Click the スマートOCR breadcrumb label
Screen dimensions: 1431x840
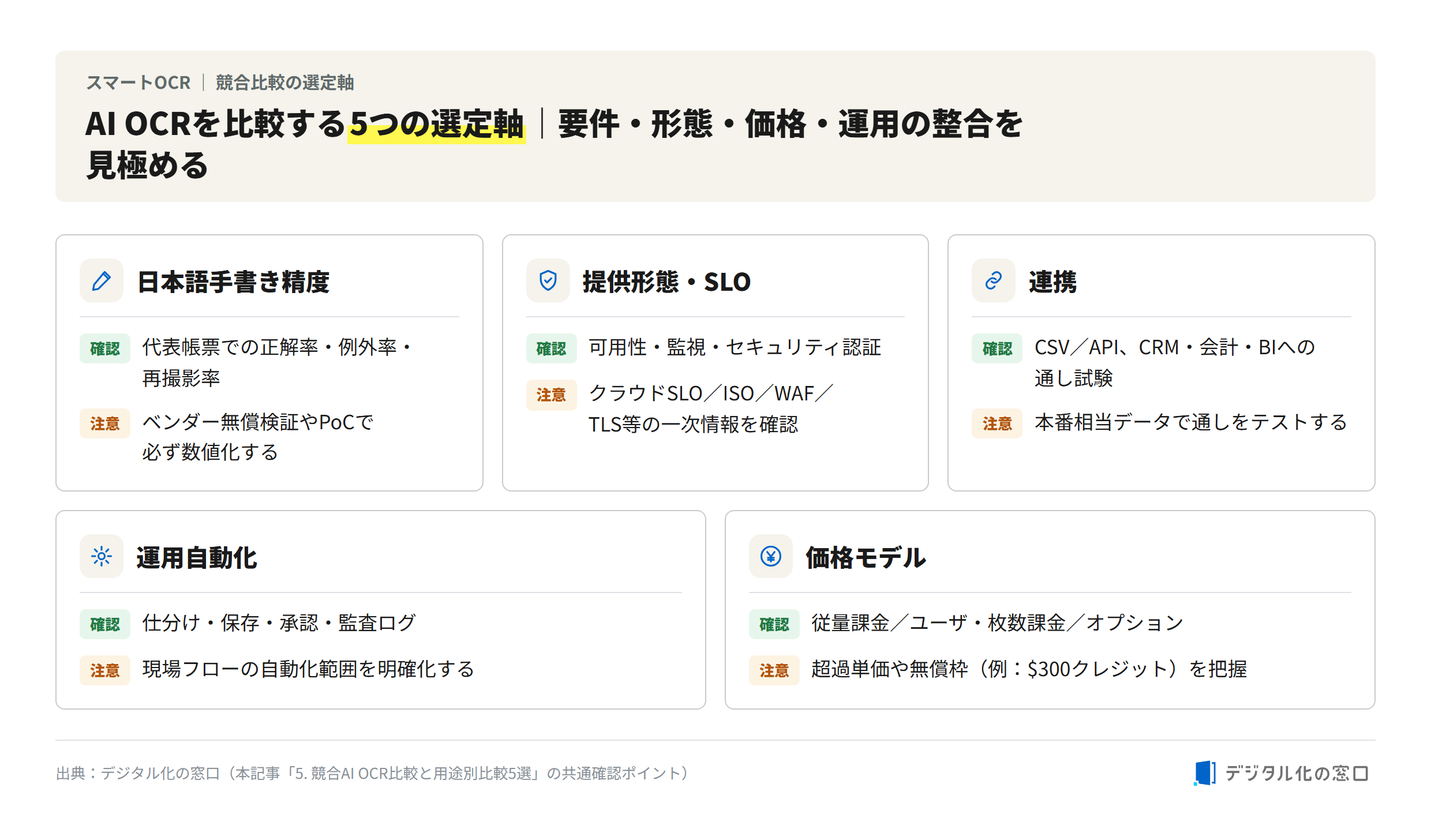138,82
